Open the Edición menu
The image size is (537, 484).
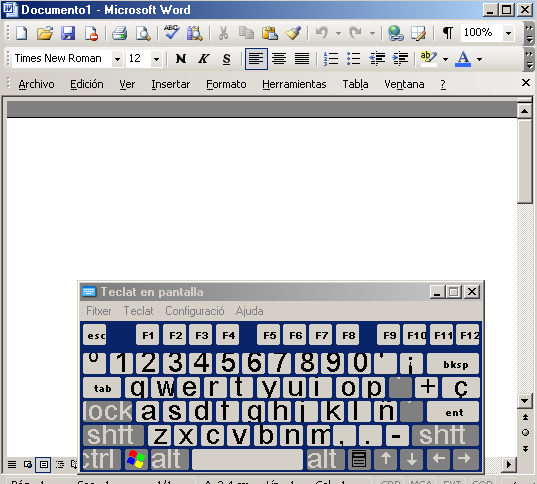click(87, 84)
